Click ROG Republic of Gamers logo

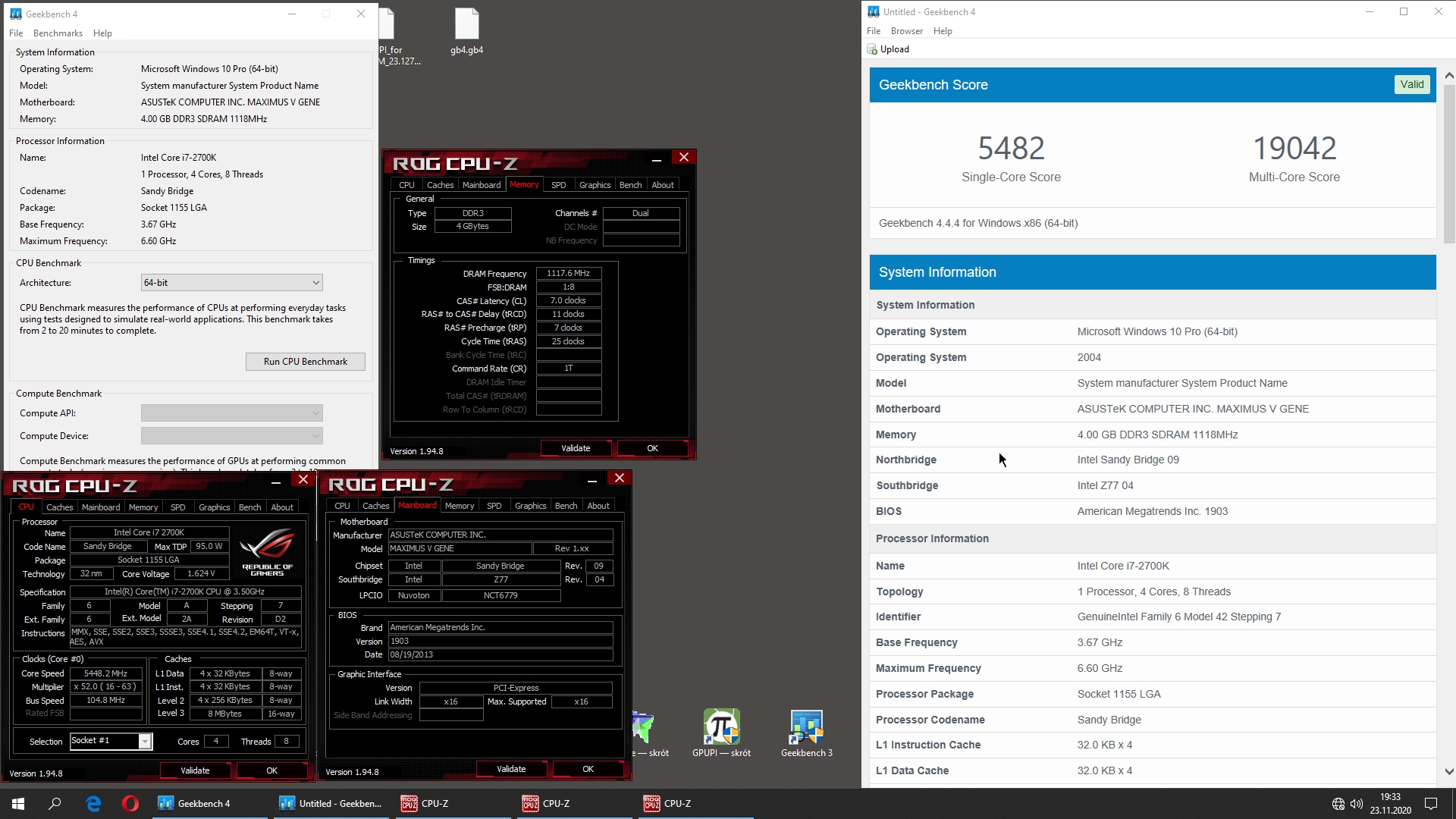pos(267,552)
